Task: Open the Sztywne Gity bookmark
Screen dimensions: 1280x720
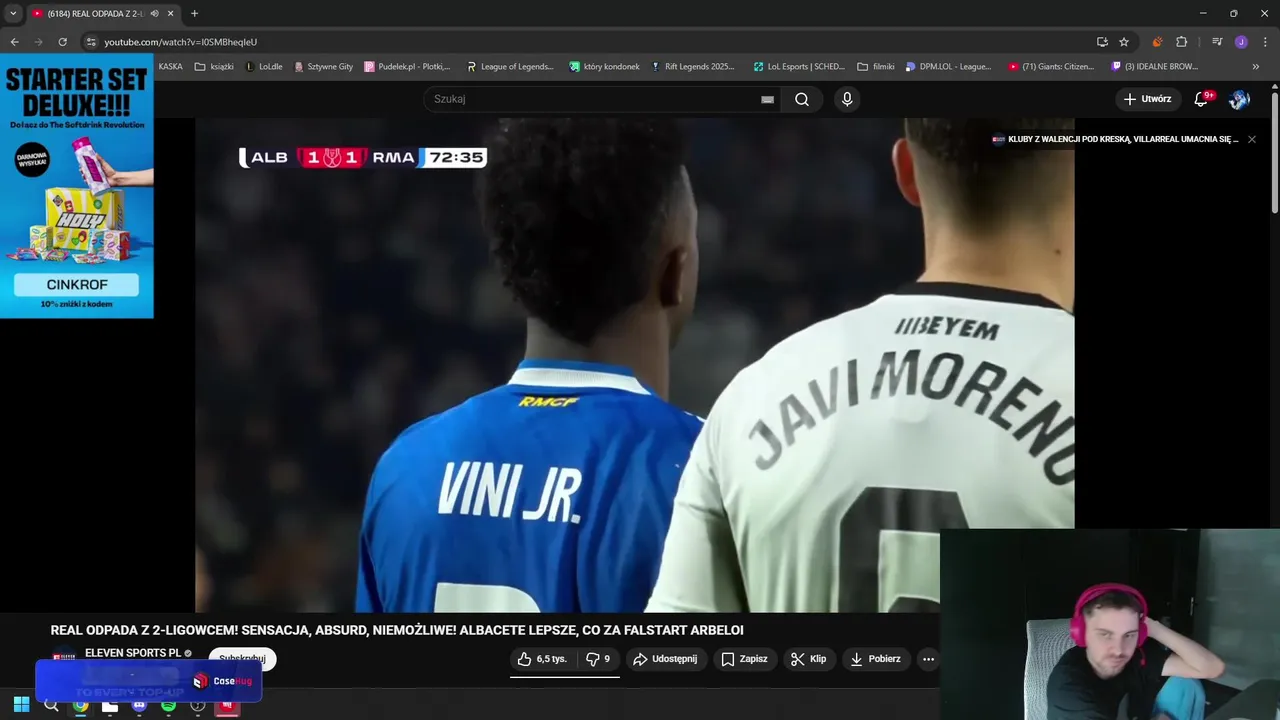Action: (x=323, y=67)
